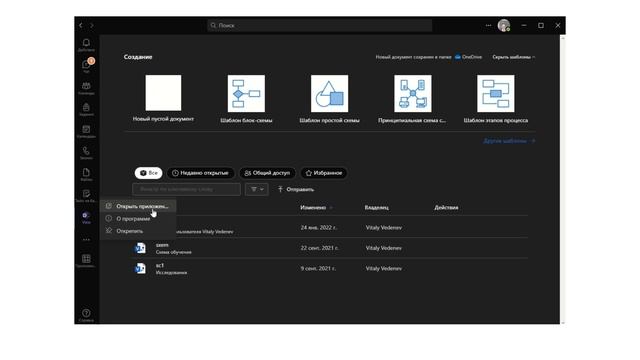The image size is (640, 360).
Task: Choose Открыть приложение in context menu
Action: (x=138, y=206)
